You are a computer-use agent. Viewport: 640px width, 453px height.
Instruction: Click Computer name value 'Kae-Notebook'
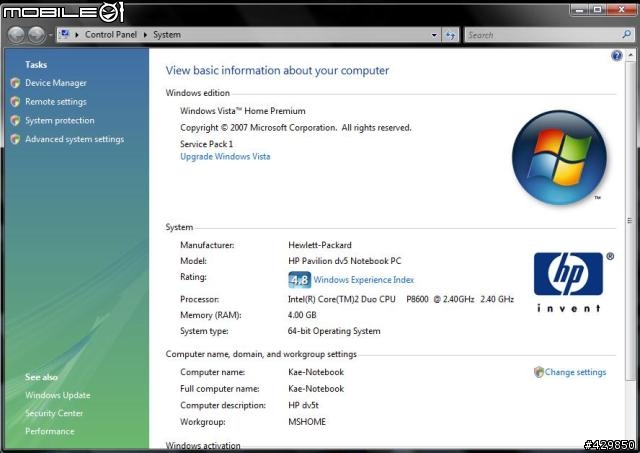316,372
